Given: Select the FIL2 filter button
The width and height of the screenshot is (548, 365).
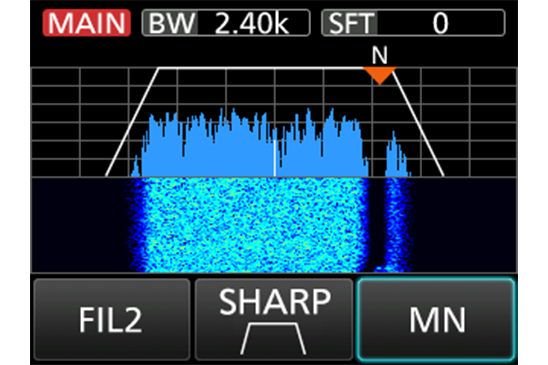Looking at the screenshot, I should click(112, 319).
